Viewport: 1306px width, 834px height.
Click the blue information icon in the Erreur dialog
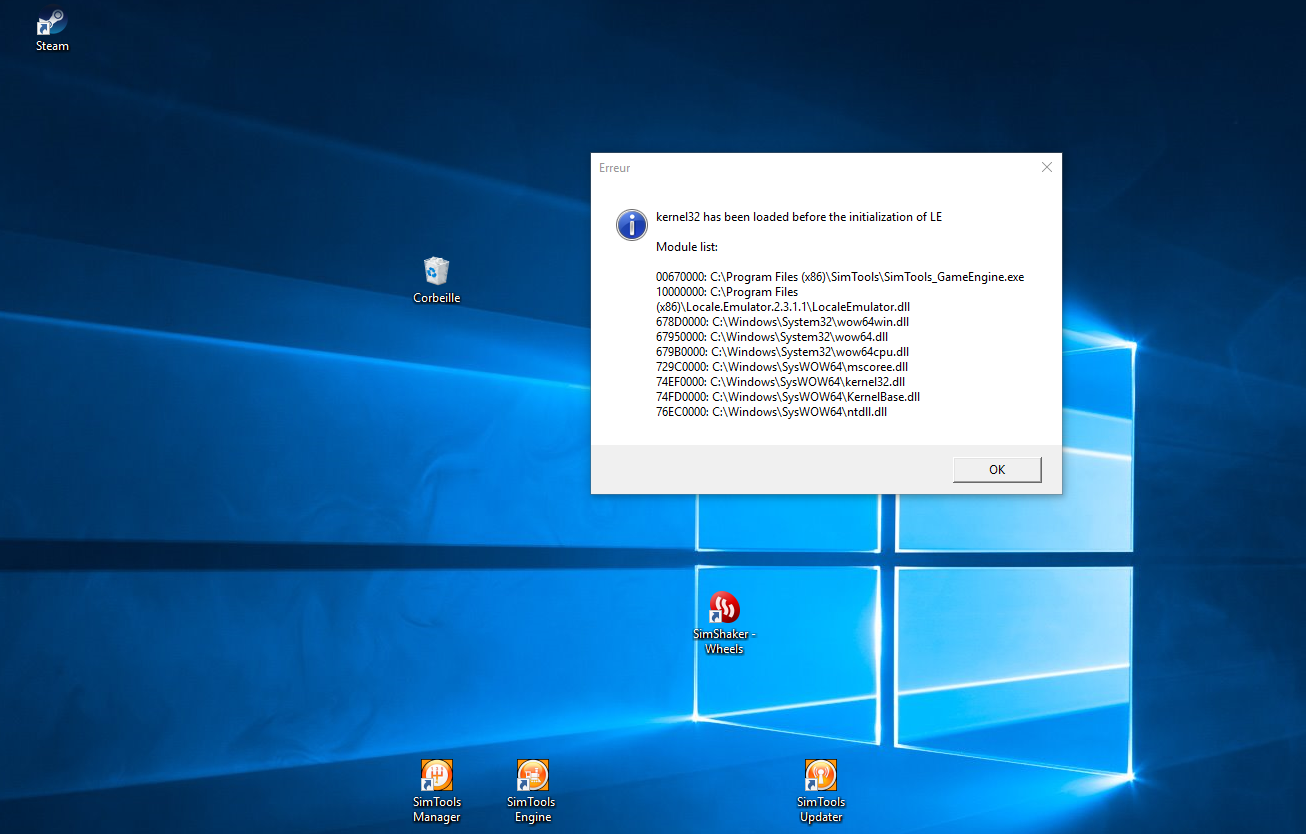pos(632,224)
